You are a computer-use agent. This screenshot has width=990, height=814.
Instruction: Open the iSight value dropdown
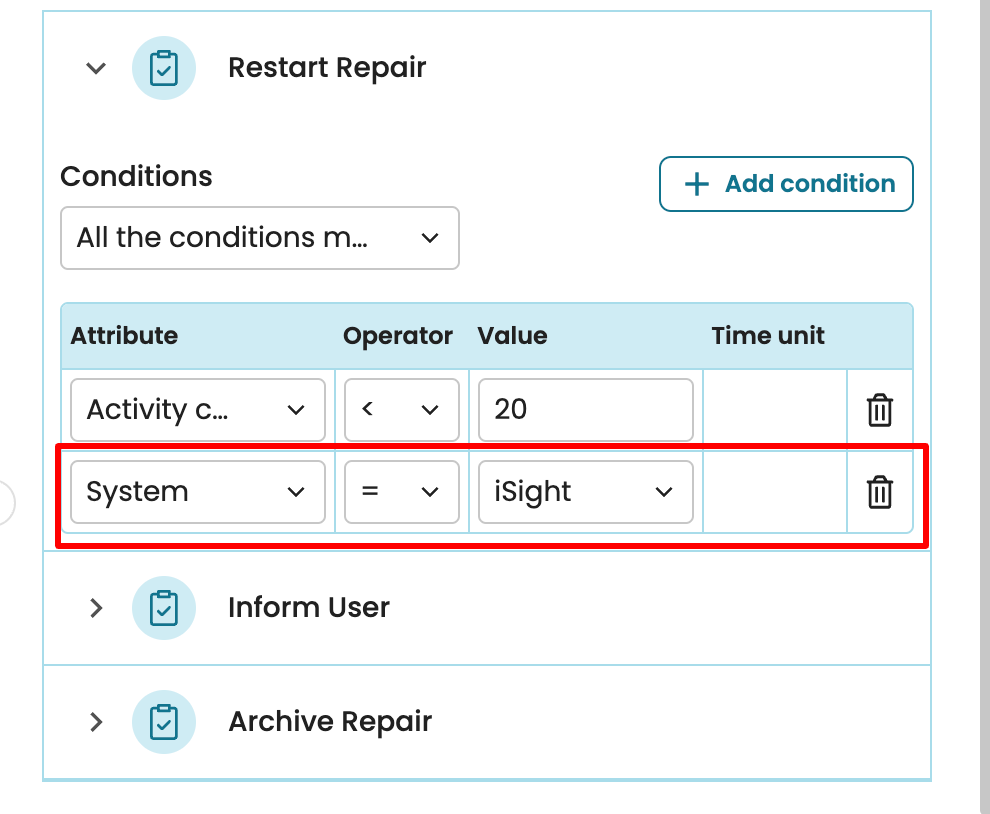point(585,492)
